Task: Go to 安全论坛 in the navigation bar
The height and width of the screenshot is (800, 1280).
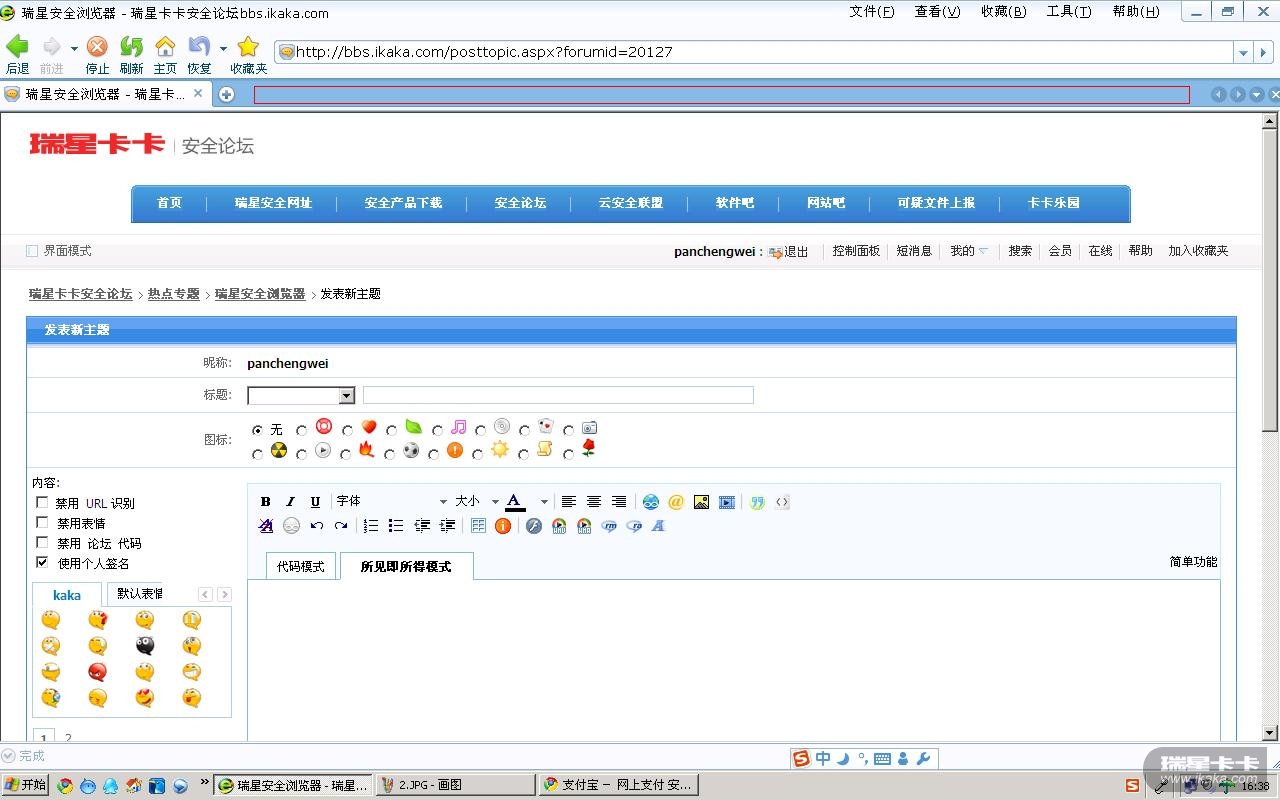Action: click(520, 203)
